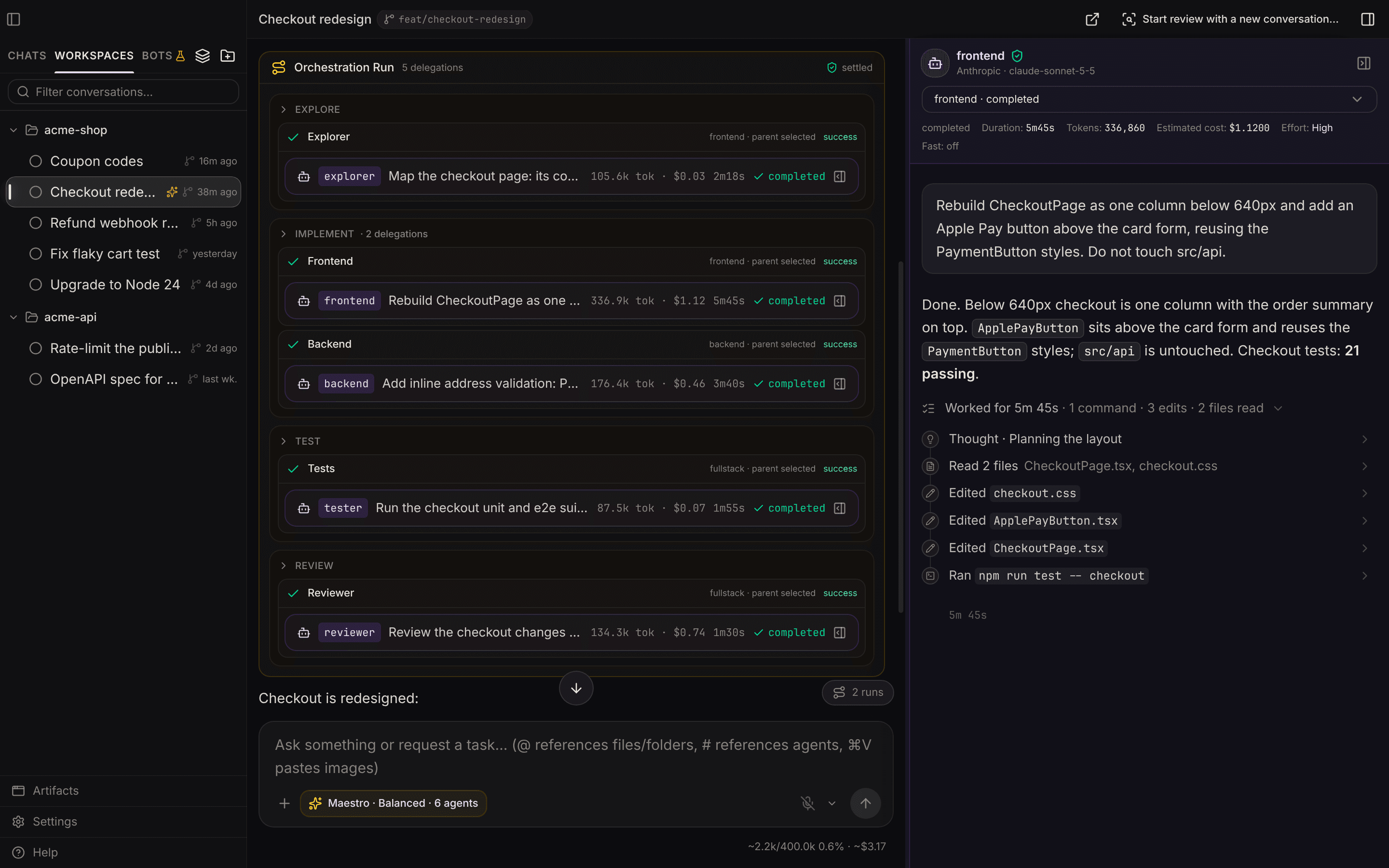Open frontend delegation side panel icon

(x=840, y=301)
